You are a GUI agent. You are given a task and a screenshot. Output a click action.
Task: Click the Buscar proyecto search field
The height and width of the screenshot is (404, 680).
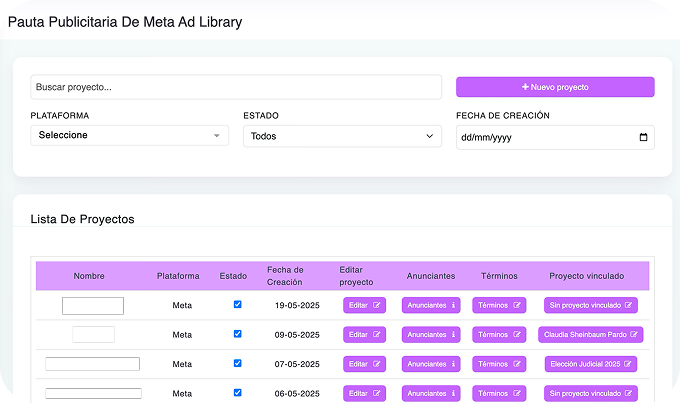point(236,87)
